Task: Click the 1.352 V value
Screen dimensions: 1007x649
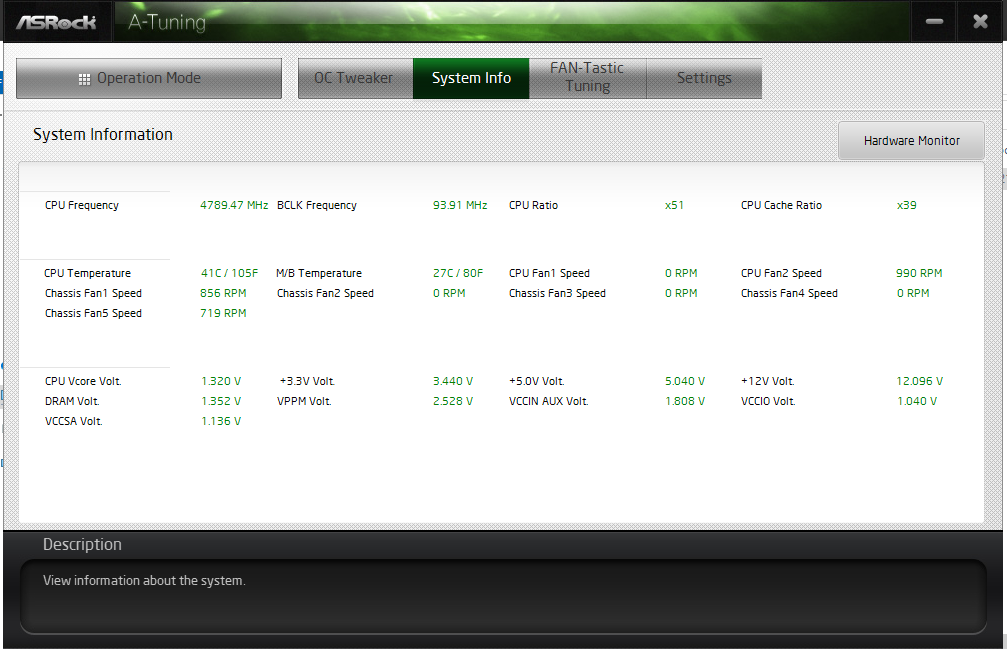Action: [x=221, y=401]
